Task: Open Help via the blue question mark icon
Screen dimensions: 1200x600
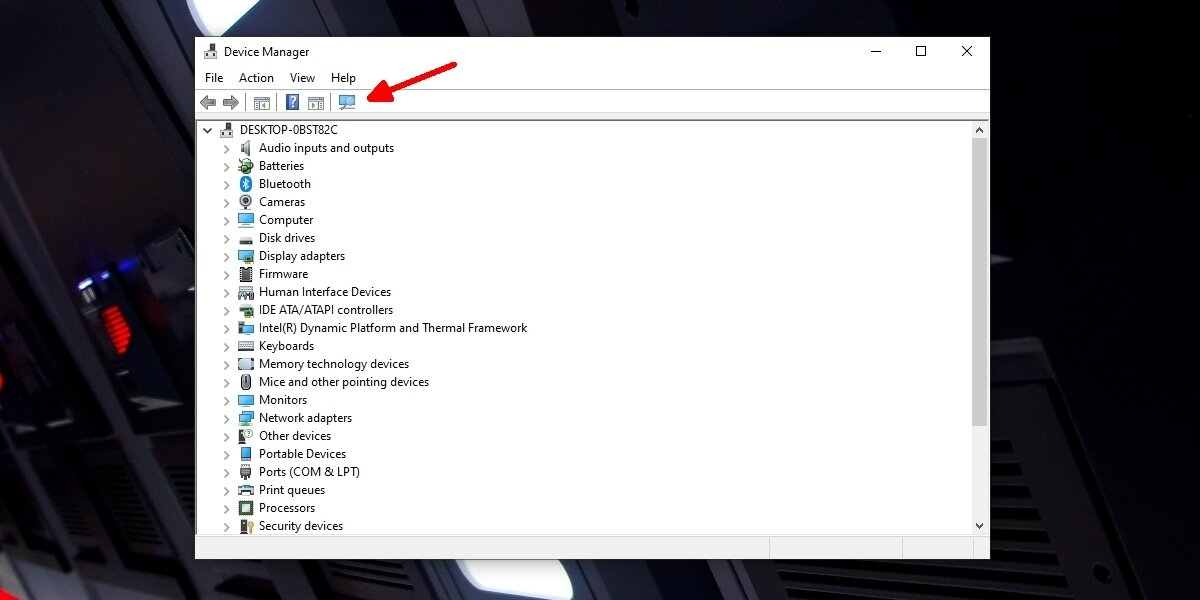Action: (x=292, y=101)
